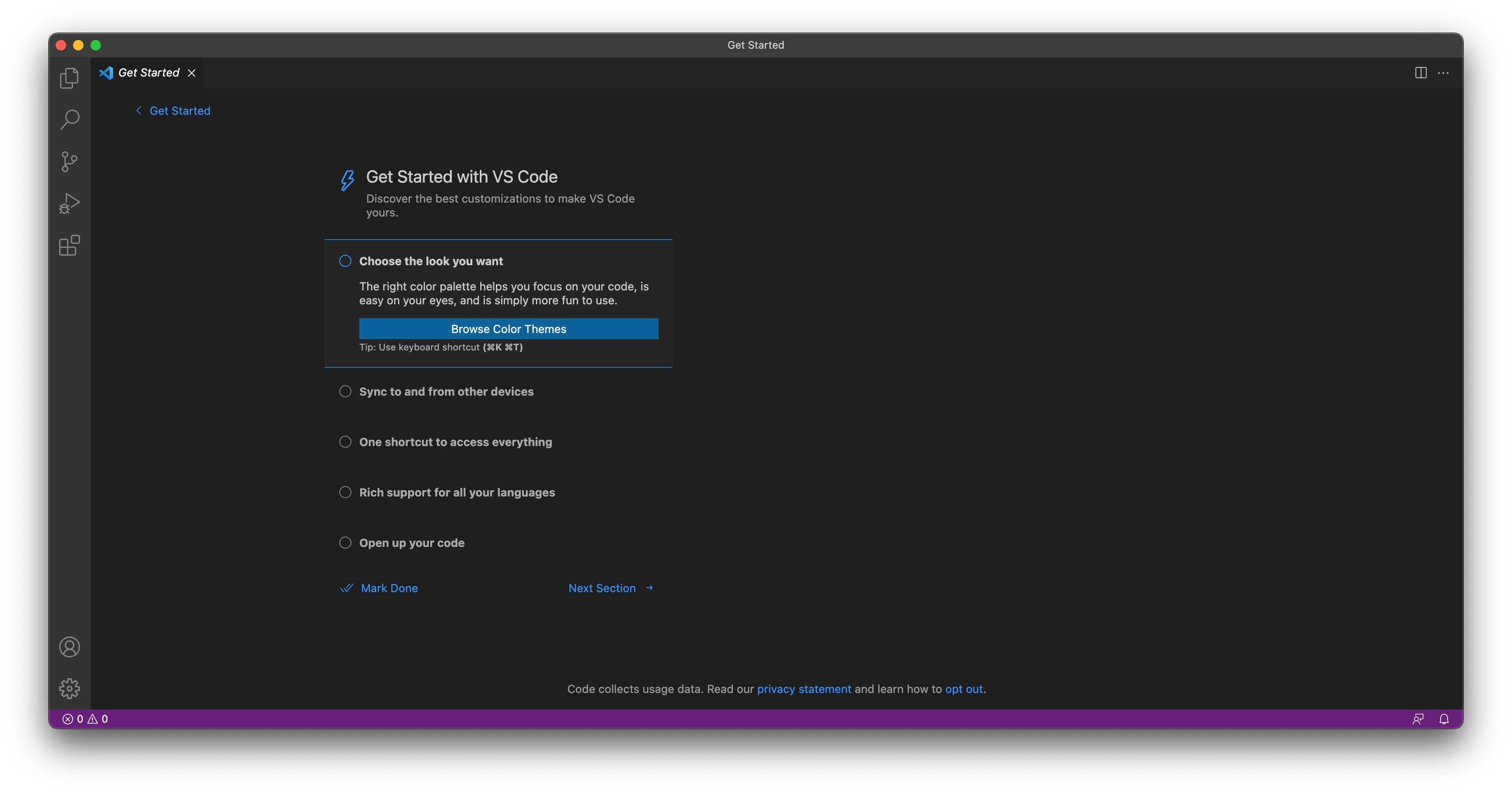Click the Accounts icon
The width and height of the screenshot is (1512, 793).
69,647
